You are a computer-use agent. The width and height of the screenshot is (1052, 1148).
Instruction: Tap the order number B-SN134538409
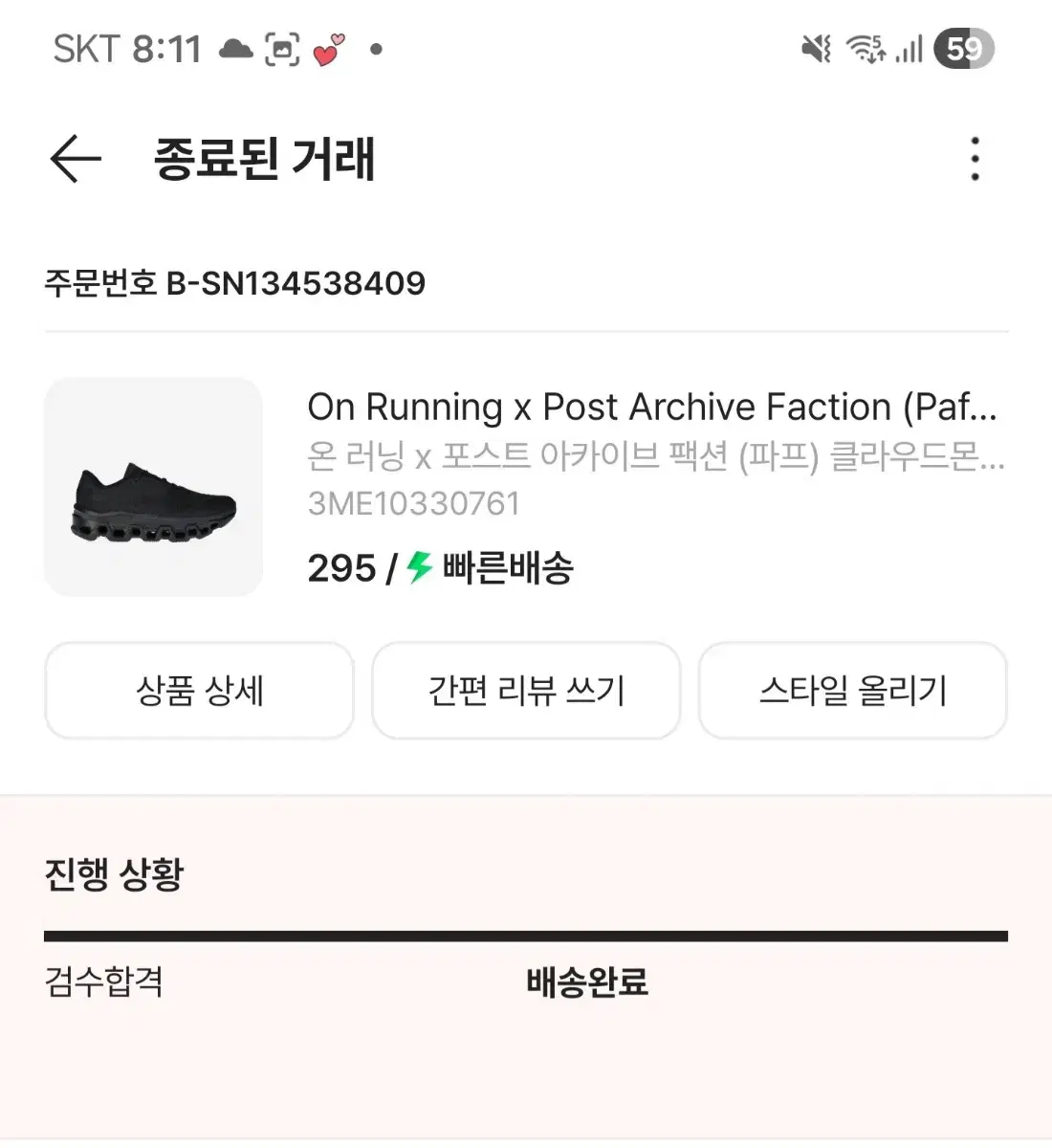[x=235, y=283]
